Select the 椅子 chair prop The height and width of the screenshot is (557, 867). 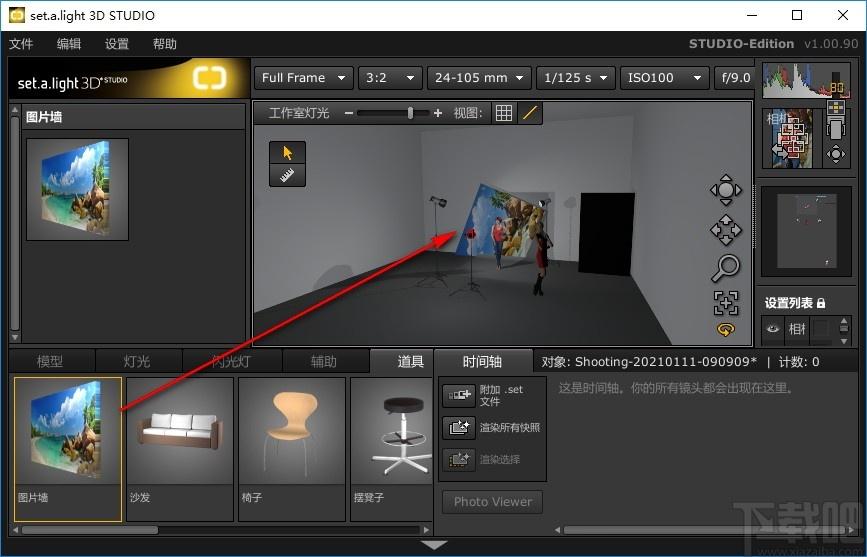click(292, 449)
